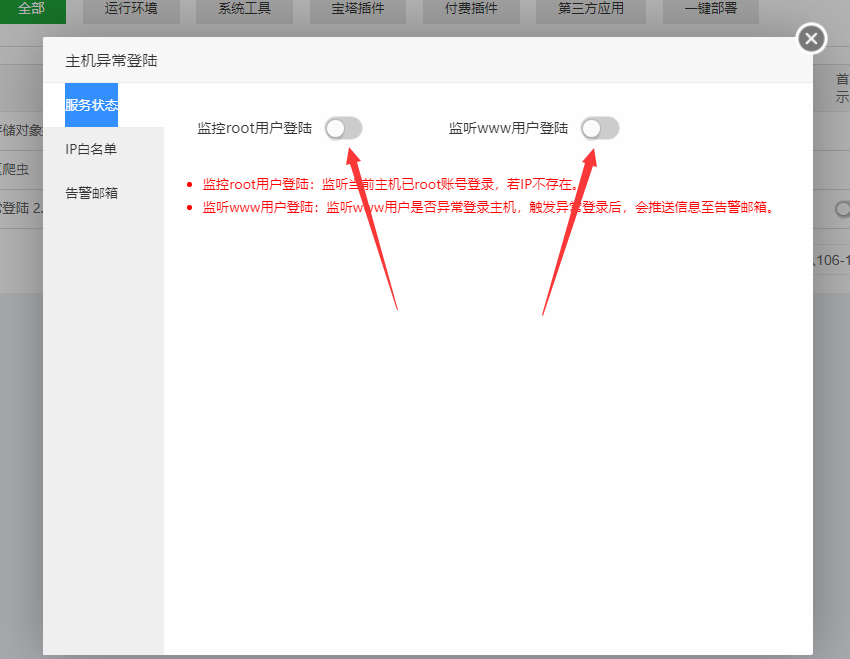Click the 主机异常登陆 dialog title
The width and height of the screenshot is (850, 659).
[x=111, y=61]
